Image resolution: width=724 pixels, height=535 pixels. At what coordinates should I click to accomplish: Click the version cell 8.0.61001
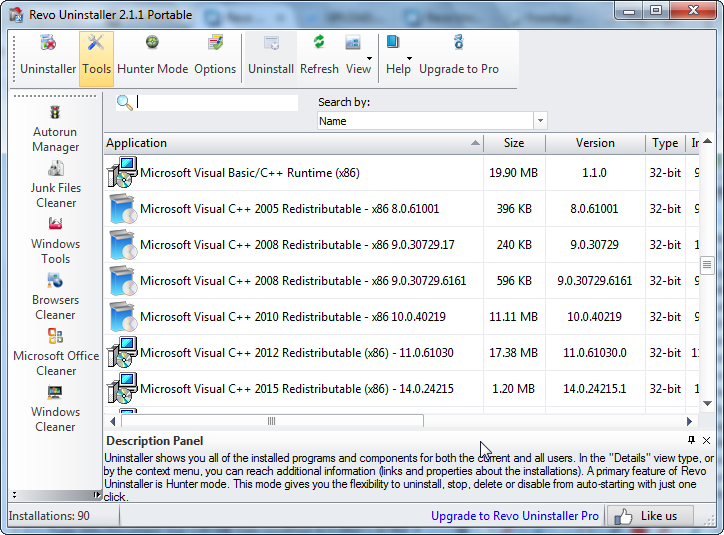click(x=594, y=209)
